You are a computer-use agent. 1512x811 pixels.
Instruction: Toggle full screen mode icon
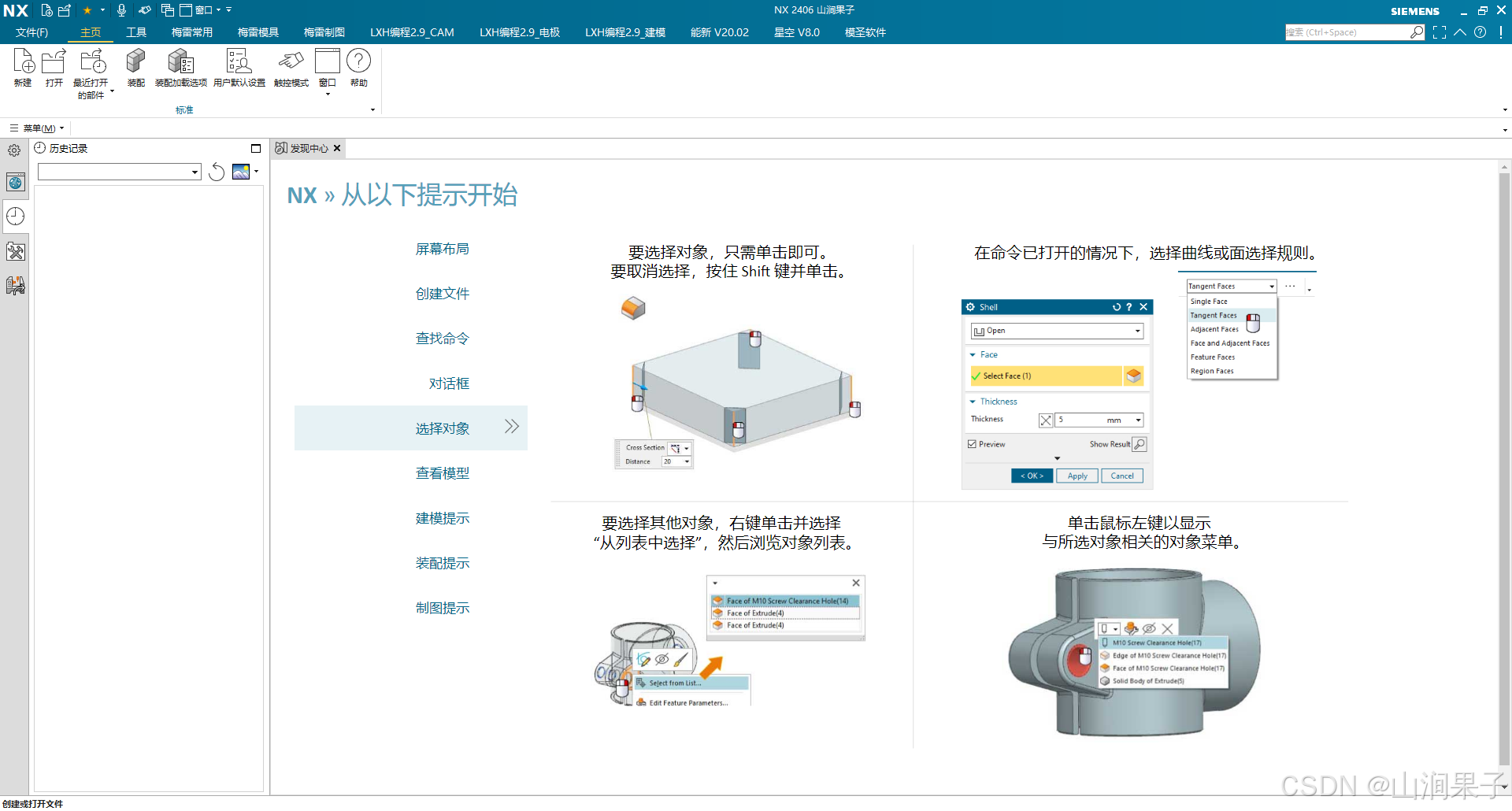(x=1440, y=32)
